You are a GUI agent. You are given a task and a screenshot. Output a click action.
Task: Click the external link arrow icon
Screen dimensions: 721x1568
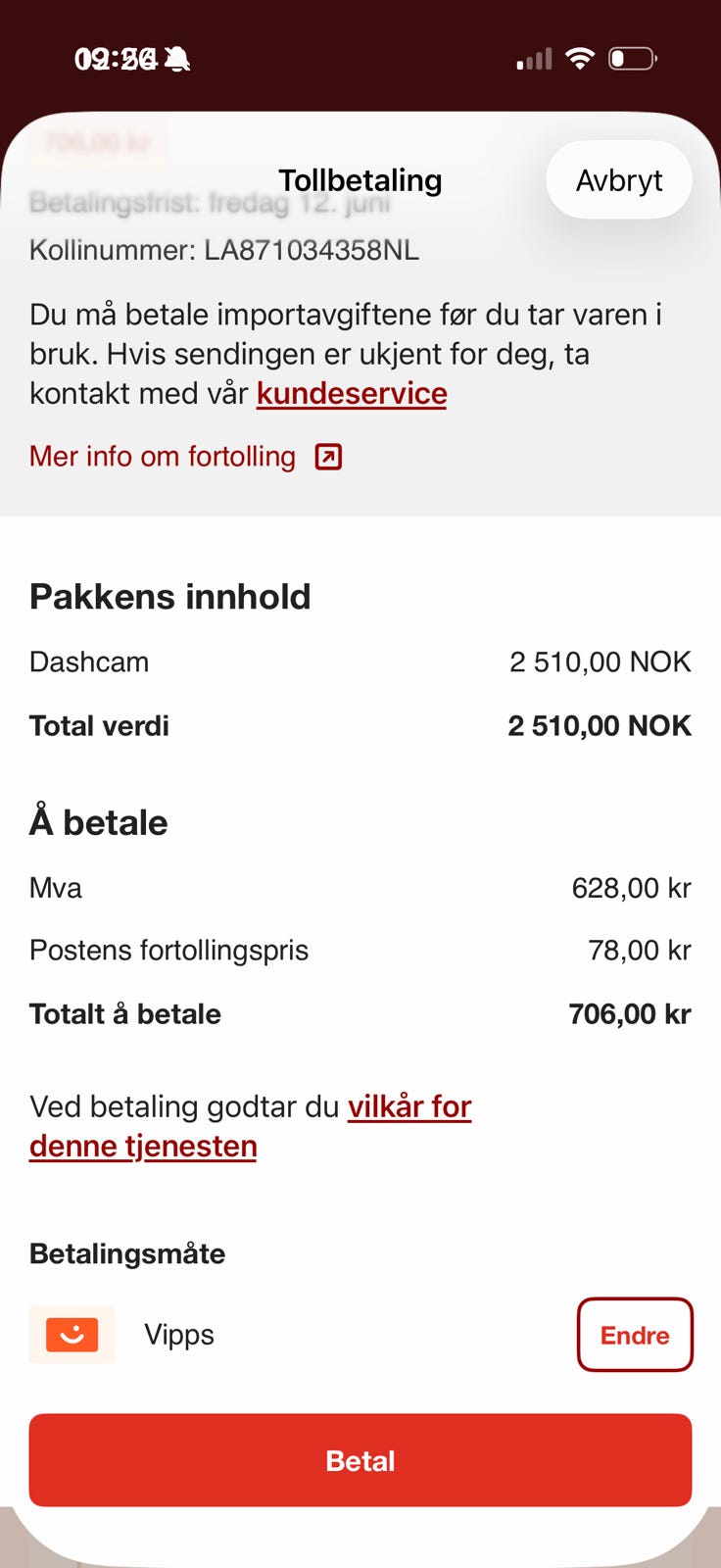pos(328,457)
